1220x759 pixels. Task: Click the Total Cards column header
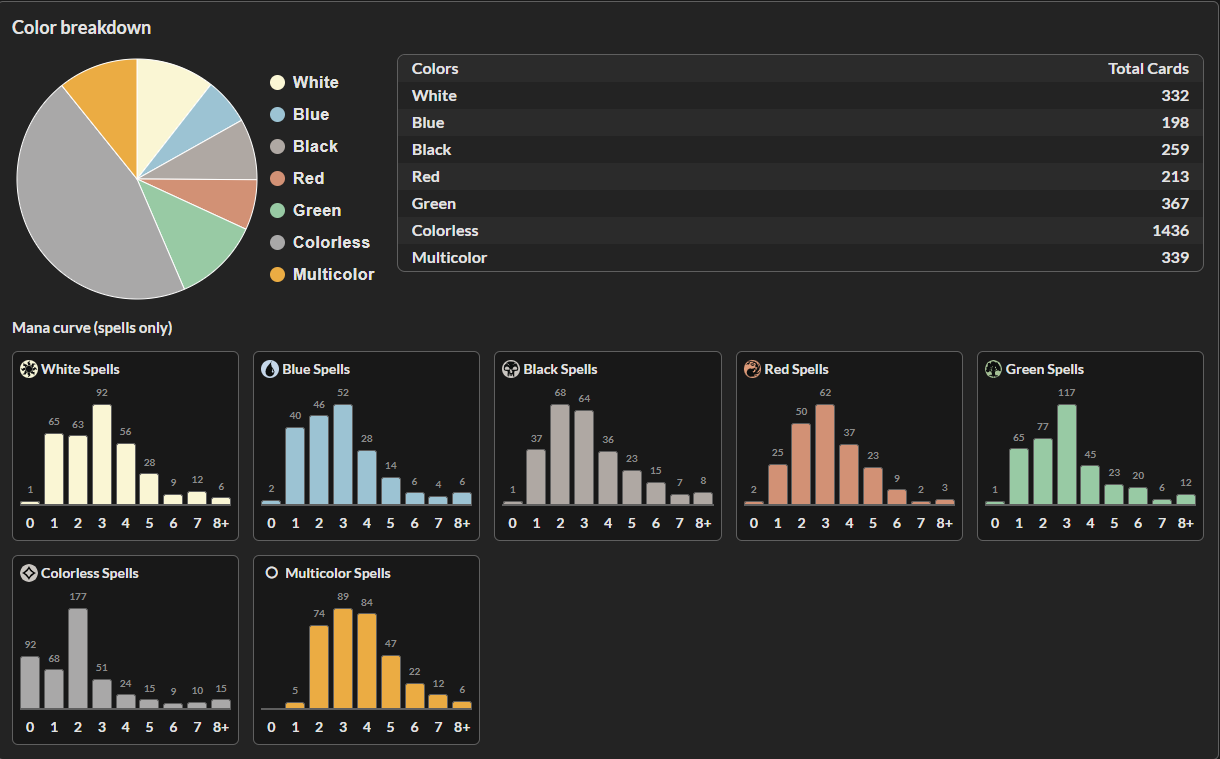click(1148, 69)
